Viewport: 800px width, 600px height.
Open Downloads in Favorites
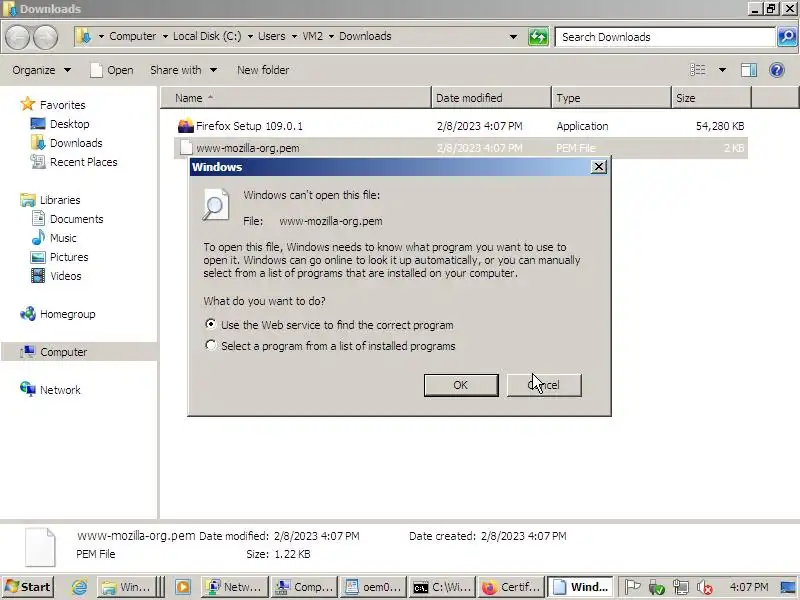point(76,143)
